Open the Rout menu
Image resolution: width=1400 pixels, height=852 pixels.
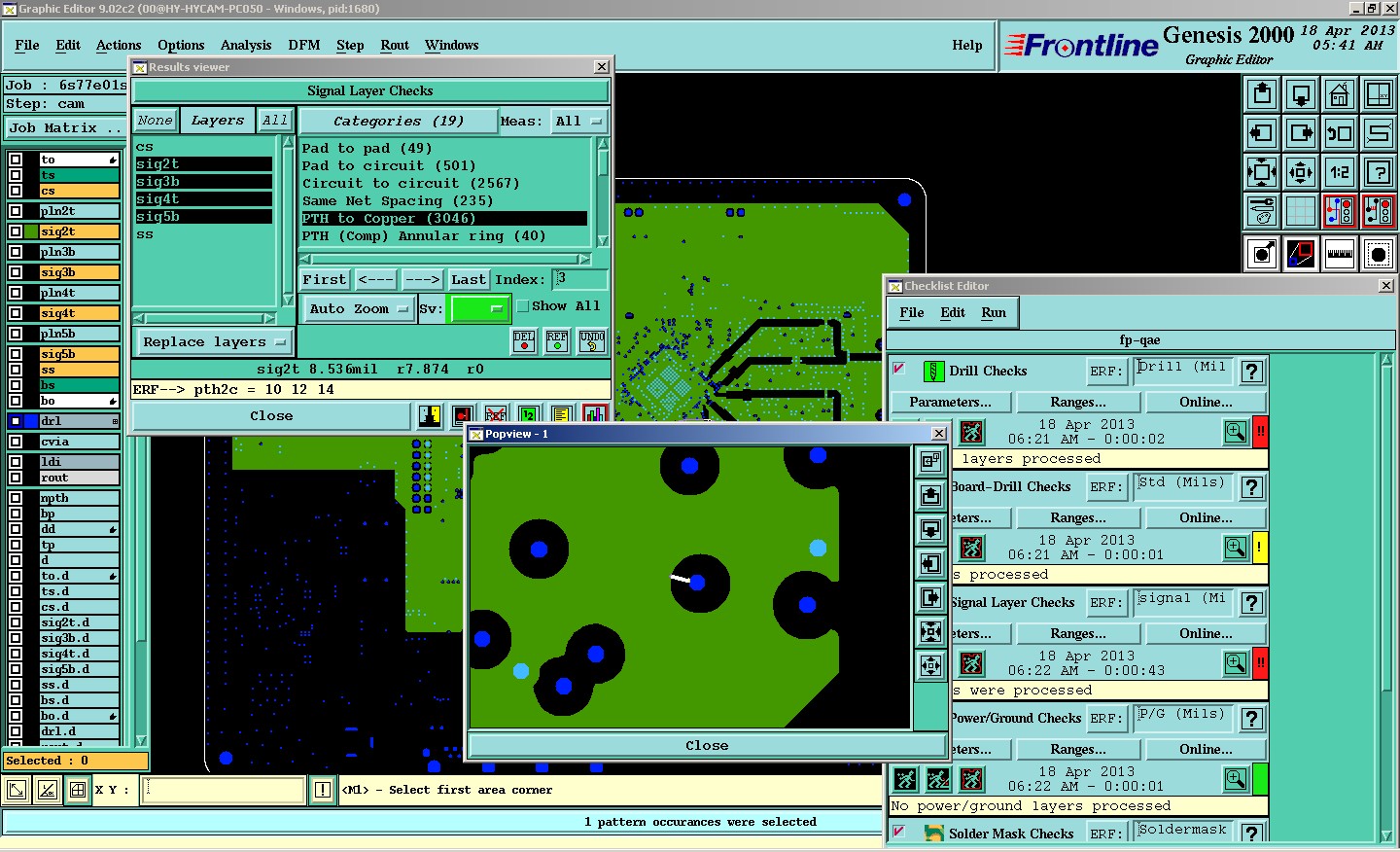pos(395,45)
